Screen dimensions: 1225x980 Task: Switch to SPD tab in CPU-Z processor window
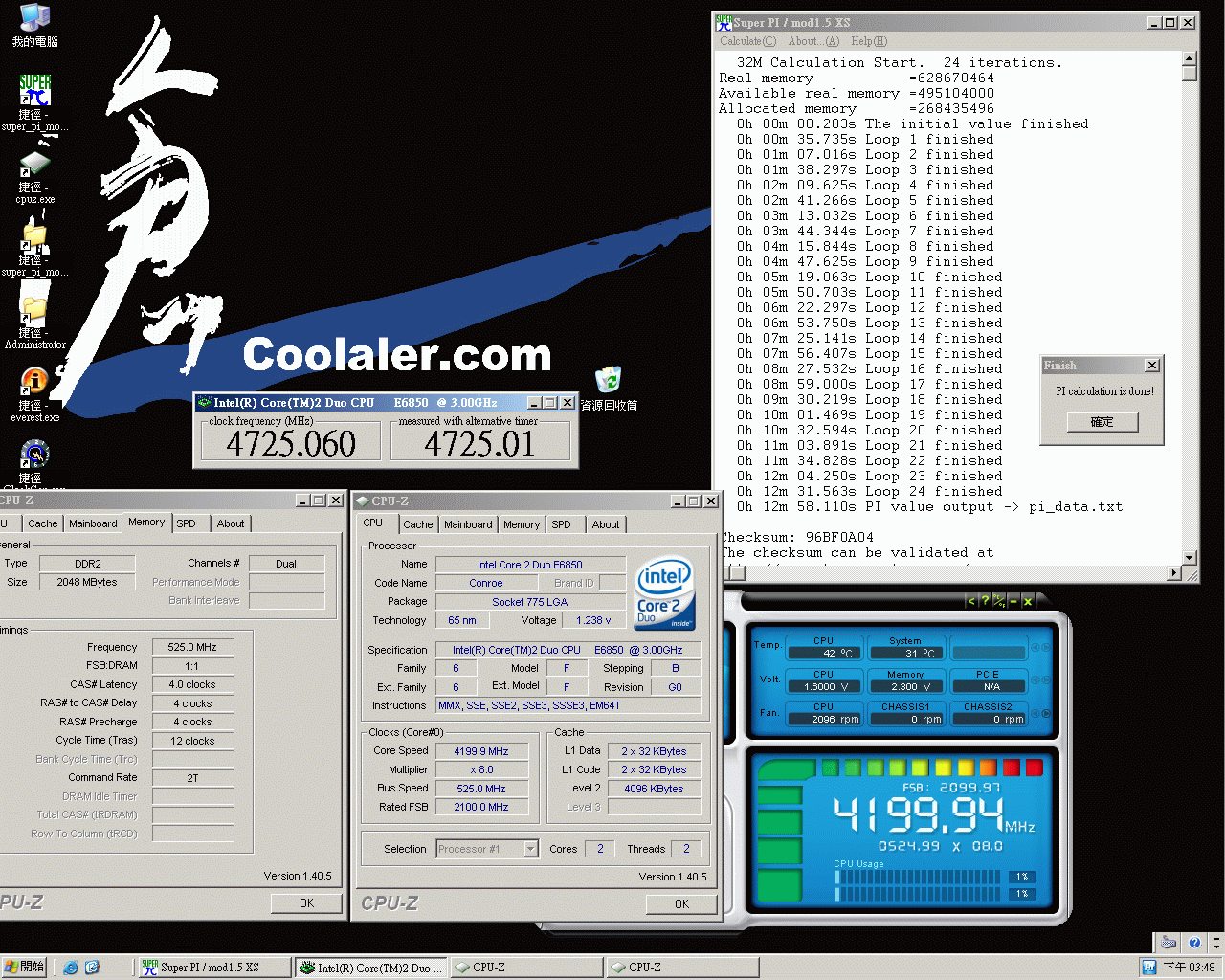point(562,524)
